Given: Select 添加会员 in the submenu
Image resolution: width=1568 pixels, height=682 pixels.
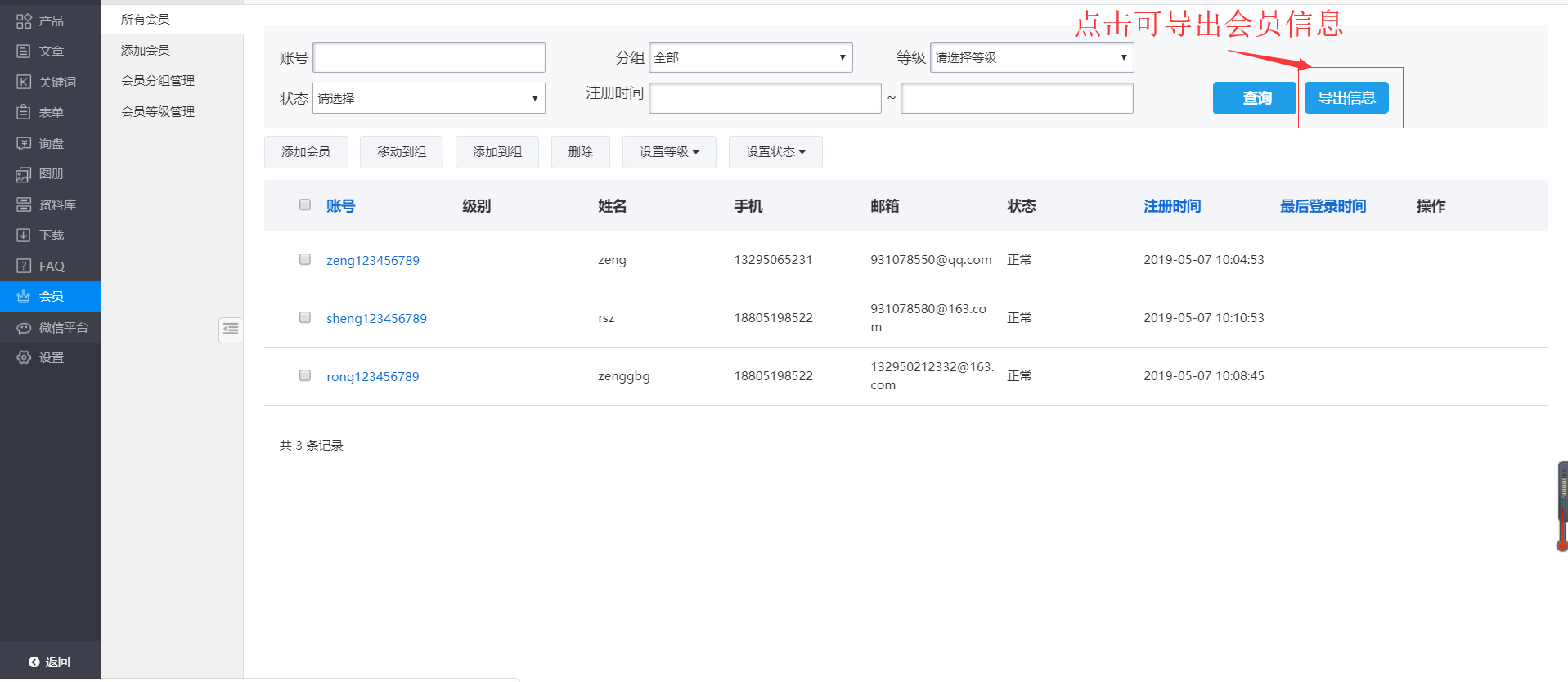Looking at the screenshot, I should (146, 51).
